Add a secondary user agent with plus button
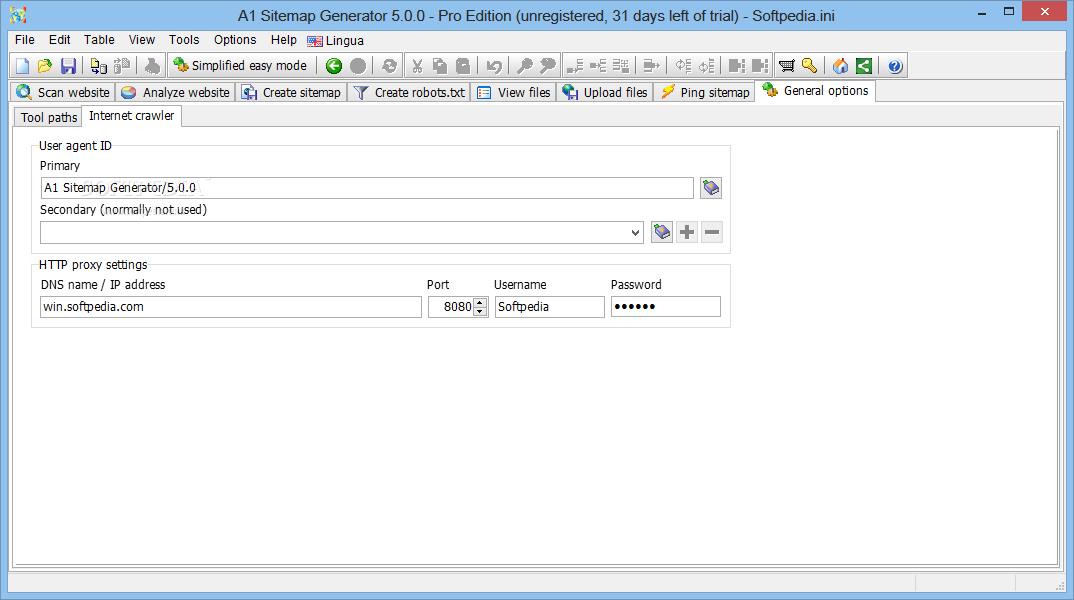This screenshot has height=600, width=1074. pos(687,232)
